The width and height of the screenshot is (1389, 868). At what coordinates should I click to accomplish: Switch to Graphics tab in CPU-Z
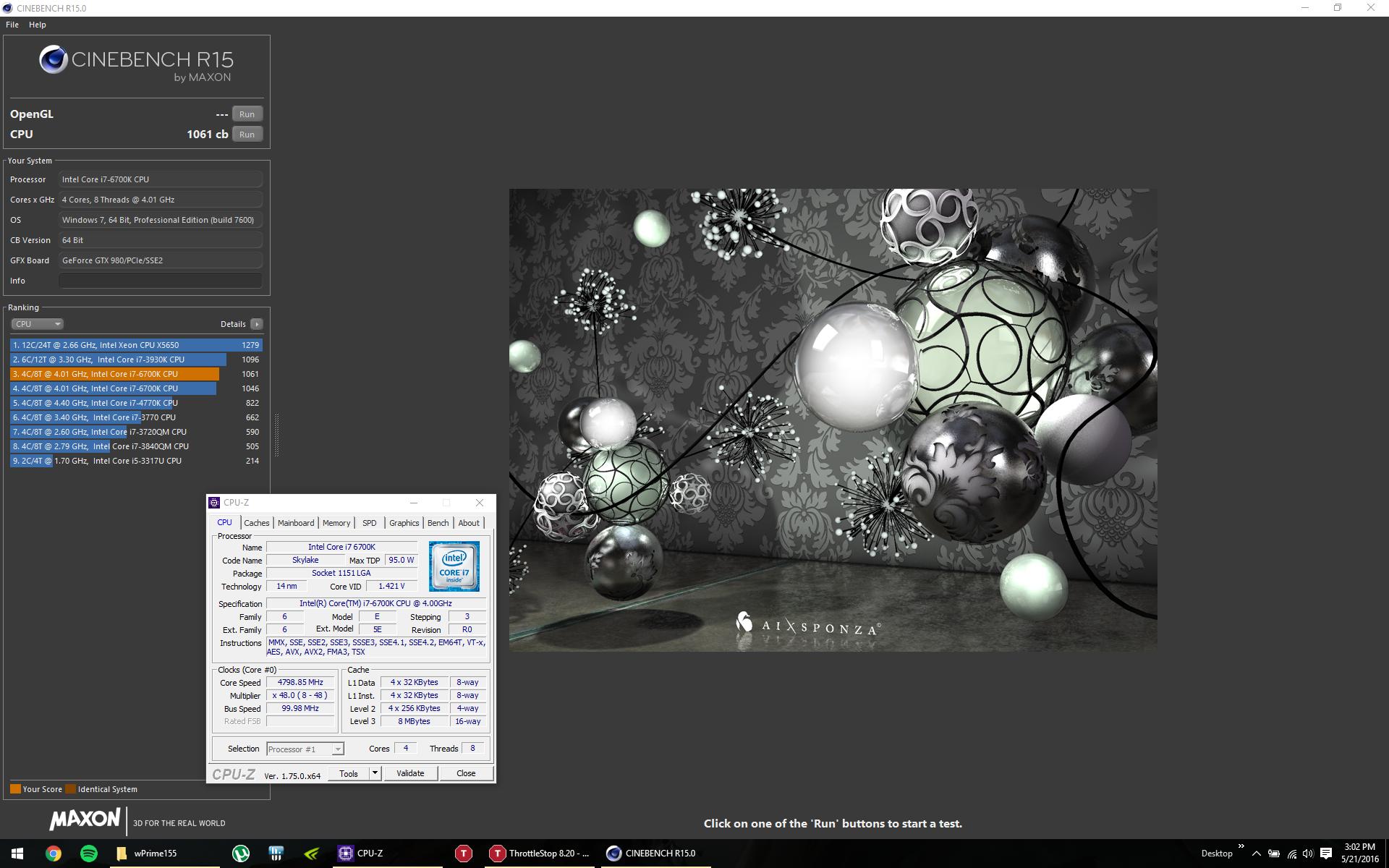(x=404, y=523)
